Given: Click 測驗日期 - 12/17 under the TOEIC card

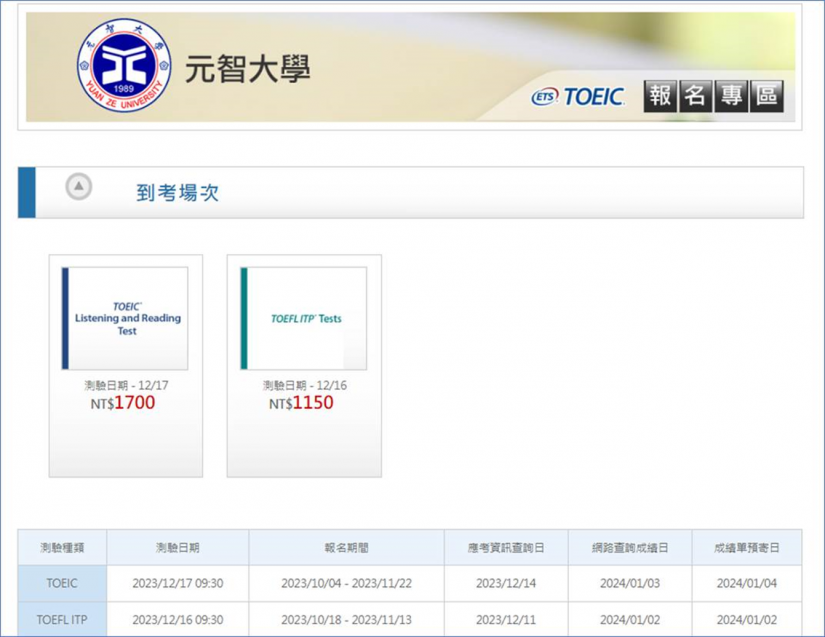Looking at the screenshot, I should click(x=126, y=385).
